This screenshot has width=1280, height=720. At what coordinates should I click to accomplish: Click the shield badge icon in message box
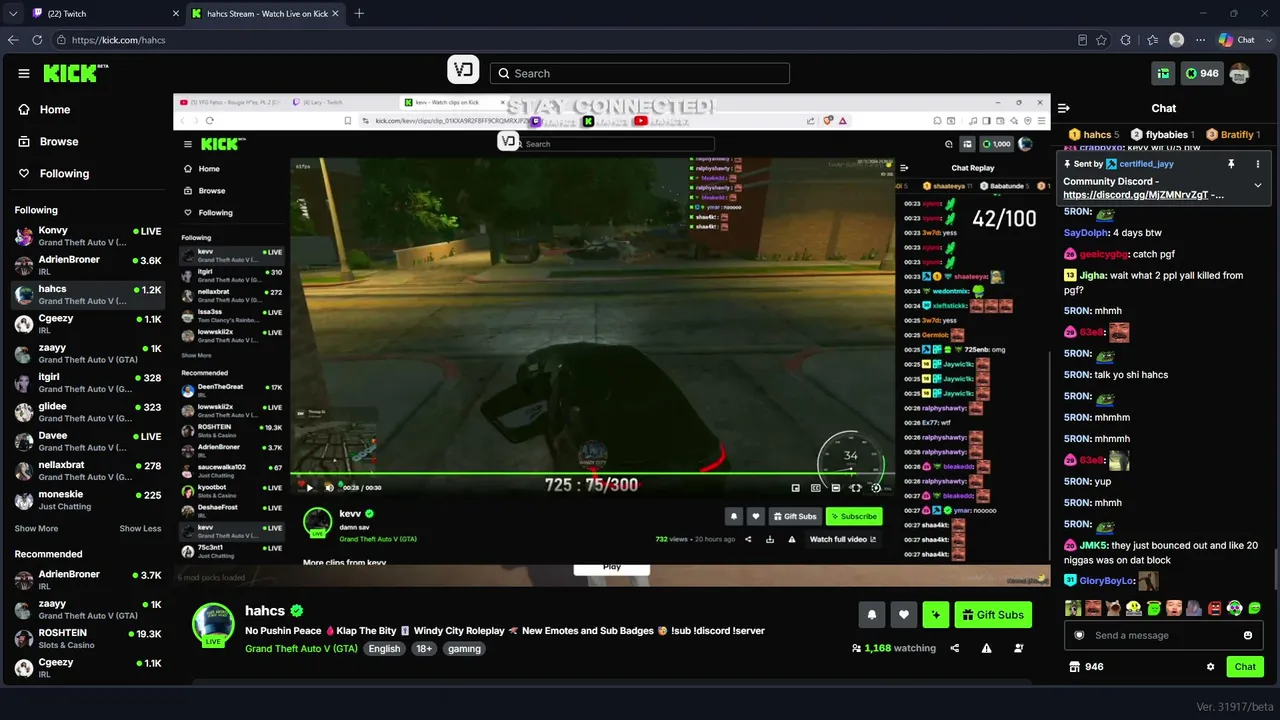pyautogui.click(x=1079, y=635)
